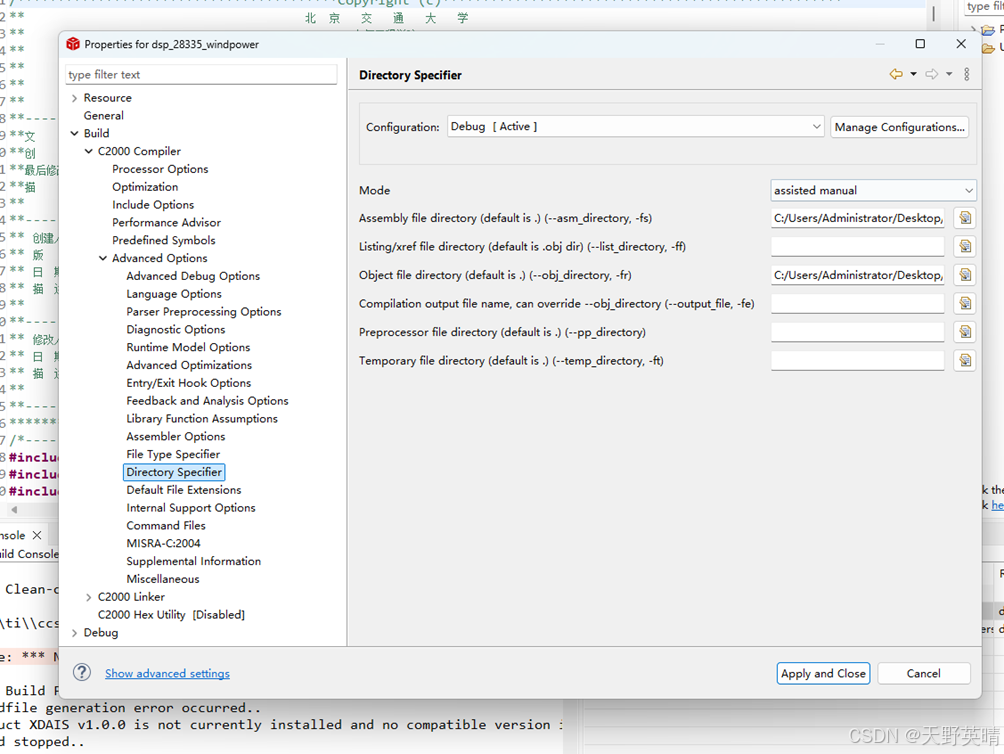Click the type filter text field

201,74
